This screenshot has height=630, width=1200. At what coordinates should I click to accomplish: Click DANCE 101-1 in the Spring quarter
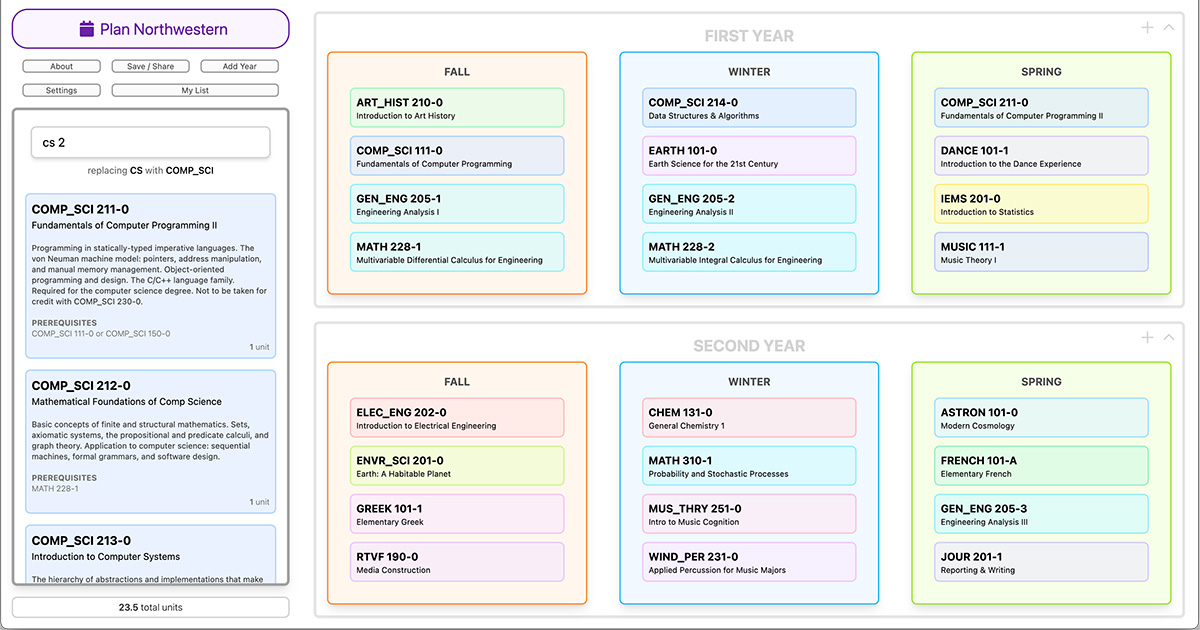pos(1041,156)
